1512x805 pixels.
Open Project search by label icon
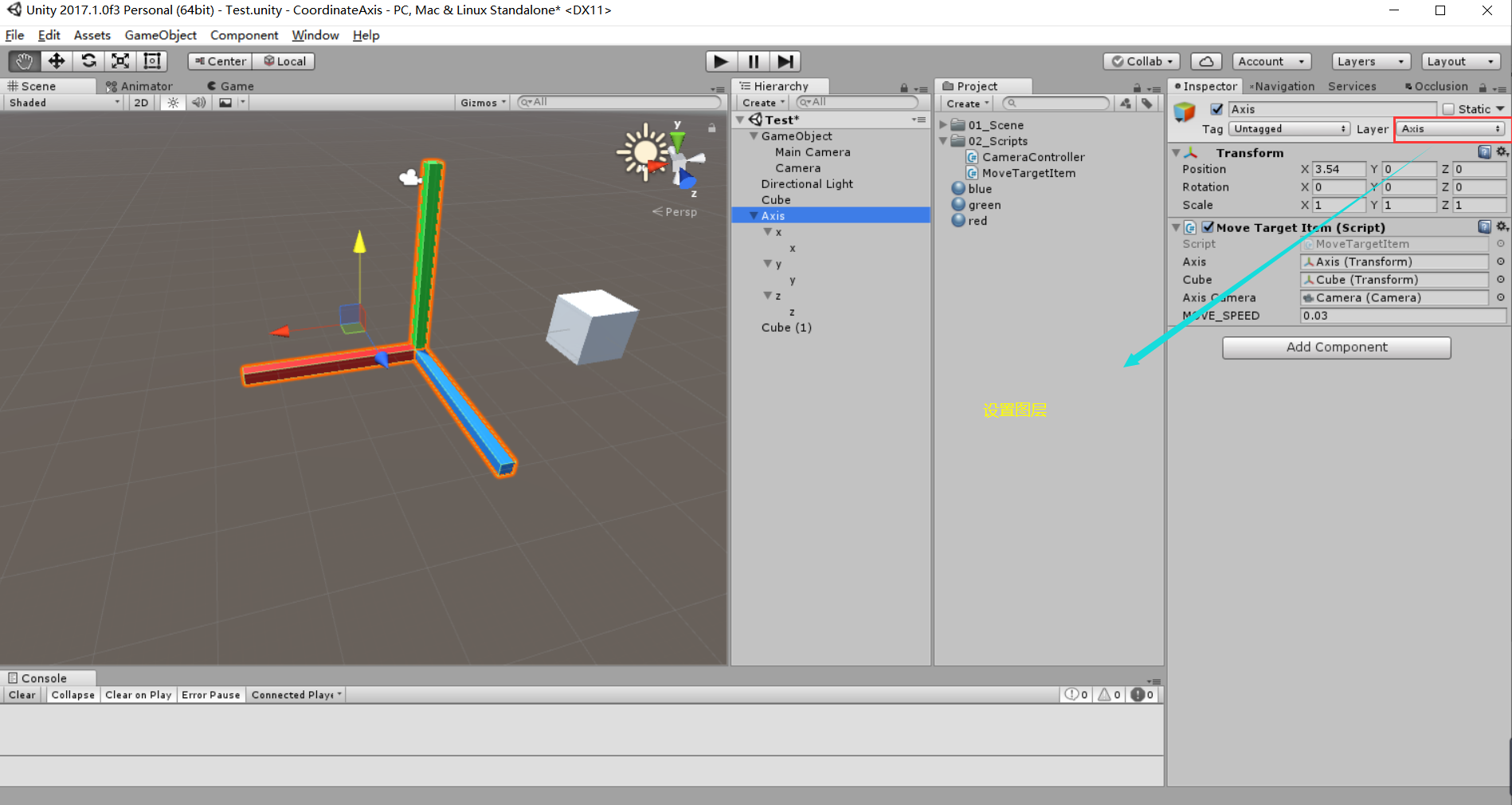pos(1147,103)
